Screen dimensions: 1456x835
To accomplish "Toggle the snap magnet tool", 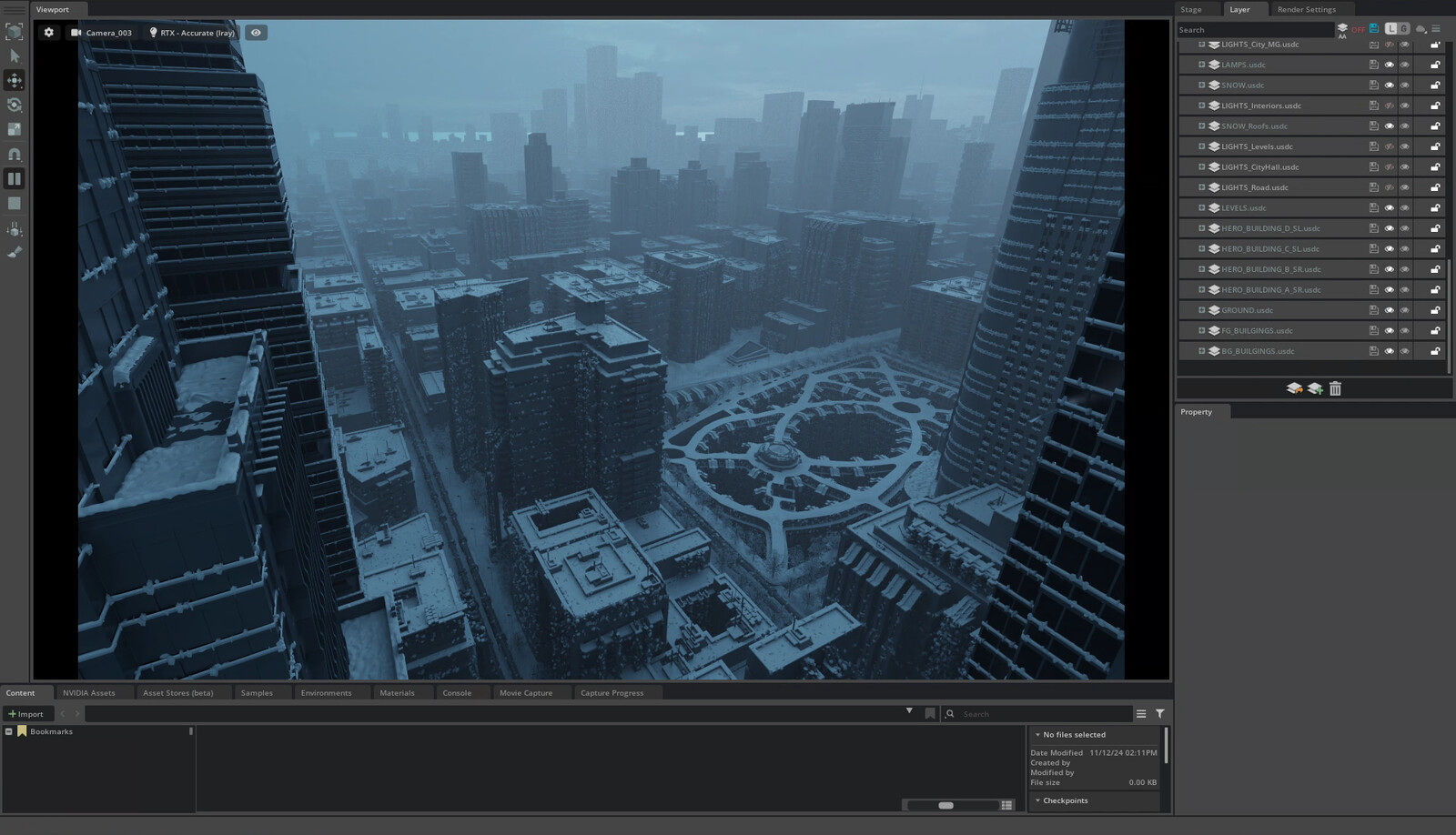I will pos(15,155).
